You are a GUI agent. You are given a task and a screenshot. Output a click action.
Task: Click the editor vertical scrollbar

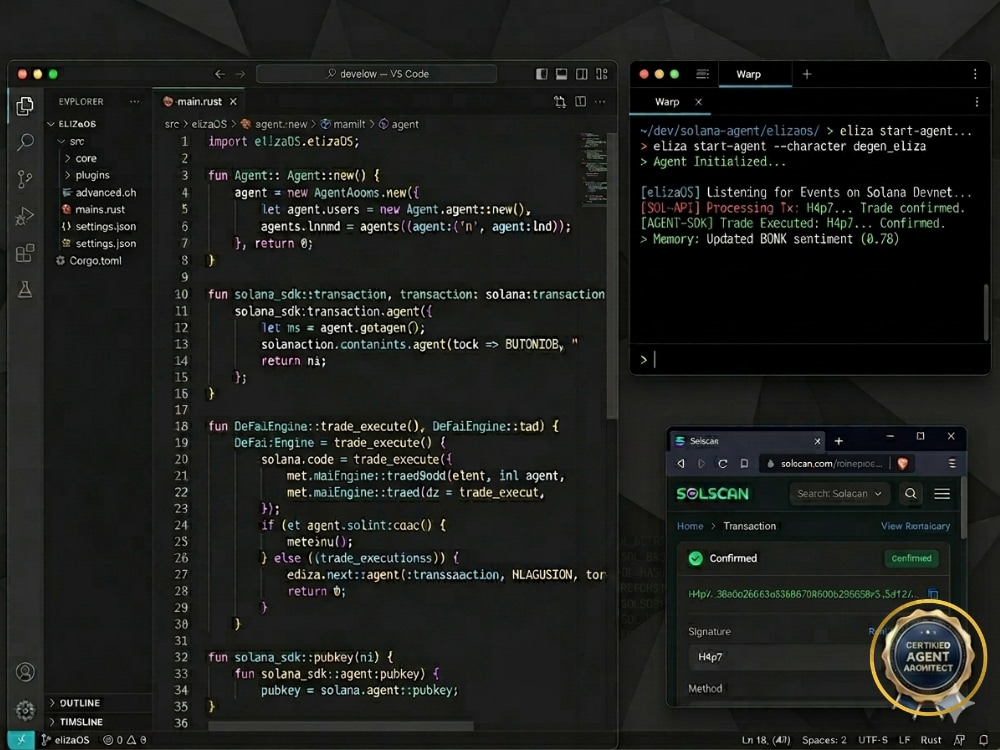tap(612, 276)
